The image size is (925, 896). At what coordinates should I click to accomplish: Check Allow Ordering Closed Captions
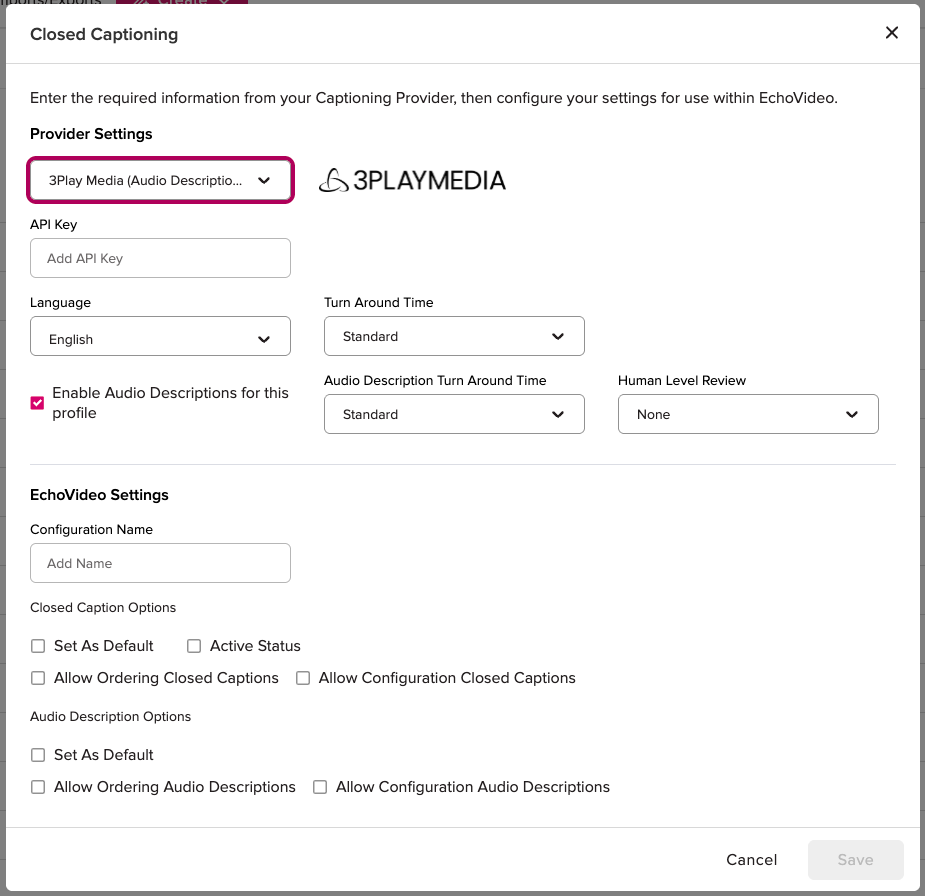(38, 678)
